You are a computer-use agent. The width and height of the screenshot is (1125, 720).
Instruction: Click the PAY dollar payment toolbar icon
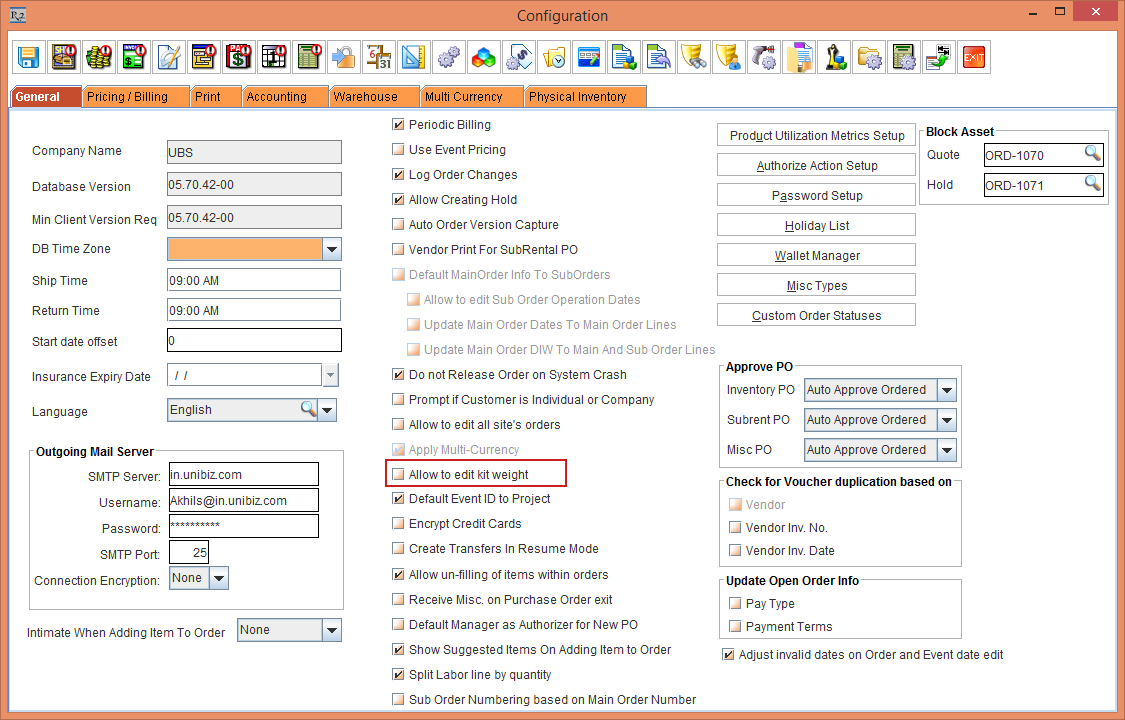(x=238, y=57)
